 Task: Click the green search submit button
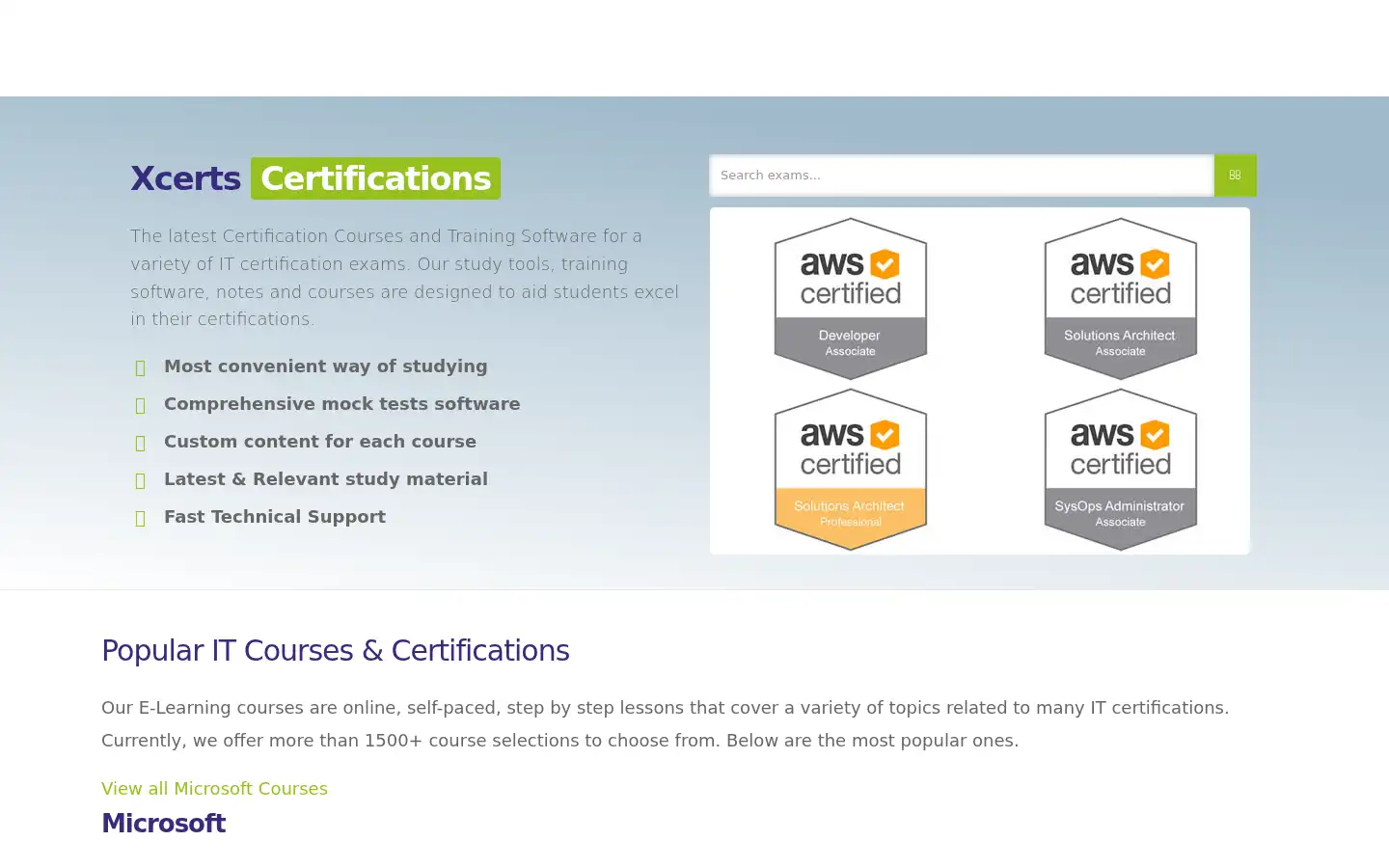click(x=1235, y=176)
